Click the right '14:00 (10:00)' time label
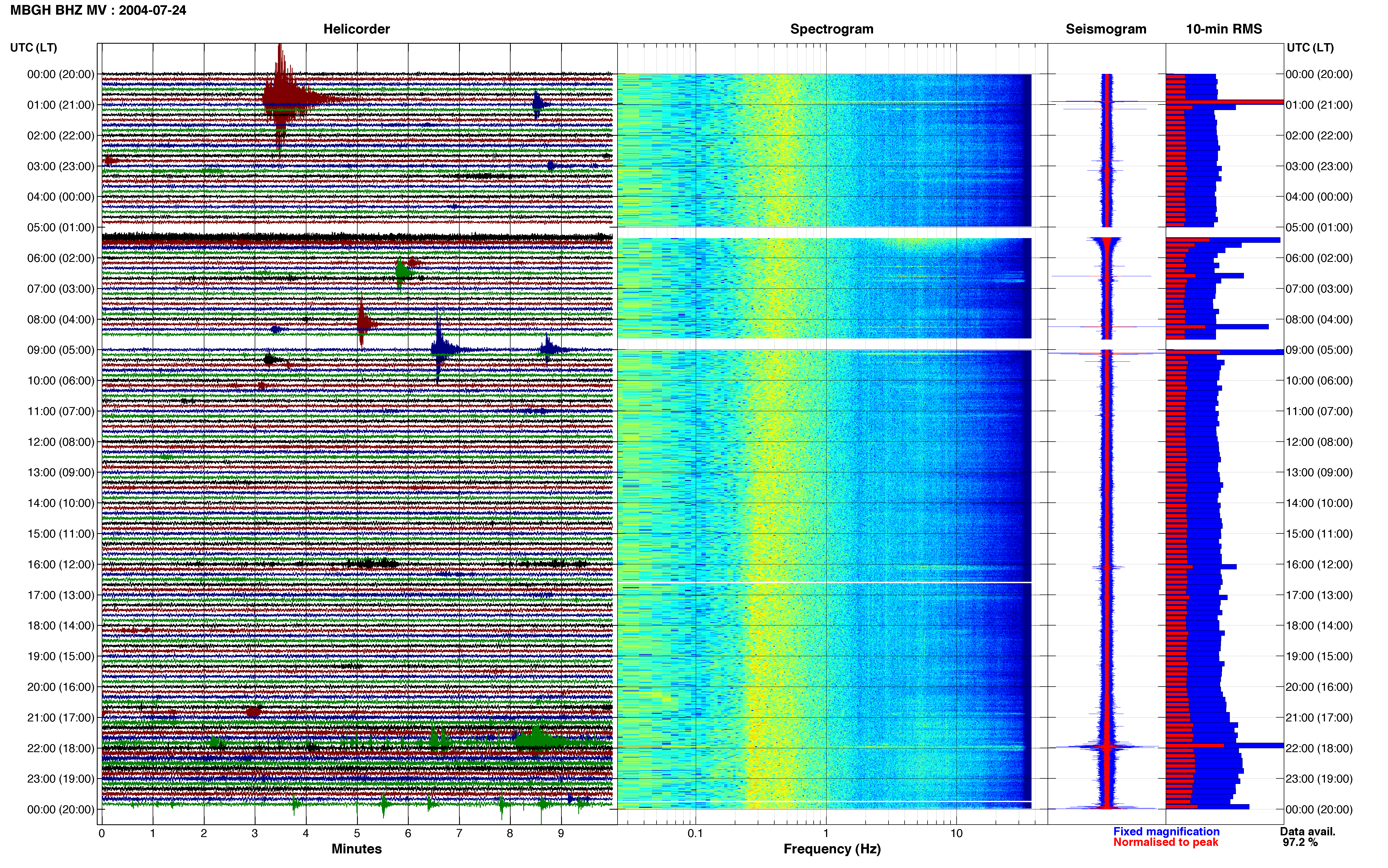The width and height of the screenshot is (1388, 868). pyautogui.click(x=1319, y=504)
